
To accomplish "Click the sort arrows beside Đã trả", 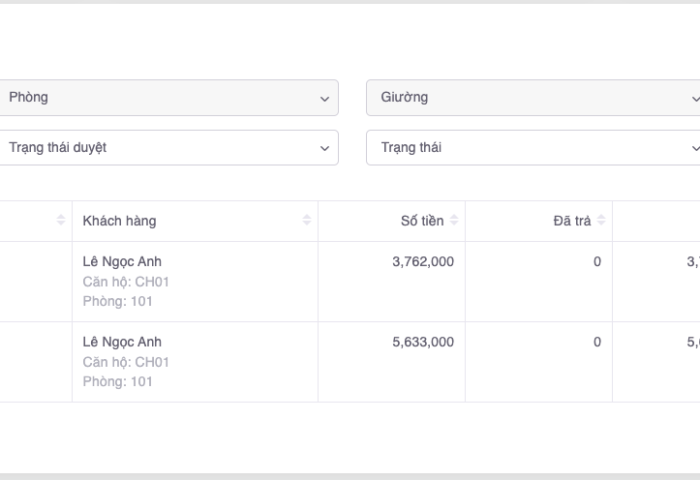I will tap(602, 220).
